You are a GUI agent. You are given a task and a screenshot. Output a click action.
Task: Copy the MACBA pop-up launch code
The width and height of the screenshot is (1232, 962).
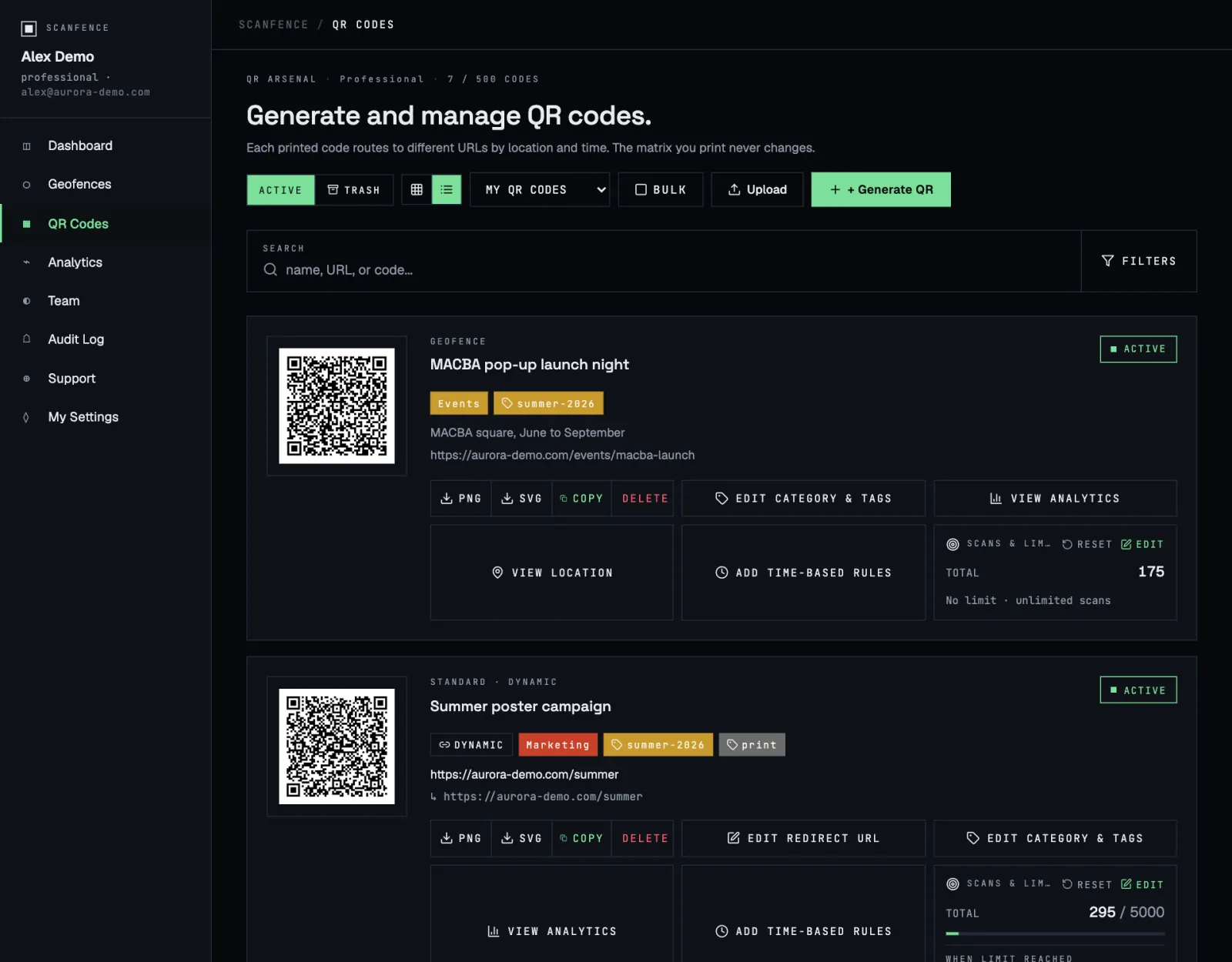coord(581,499)
